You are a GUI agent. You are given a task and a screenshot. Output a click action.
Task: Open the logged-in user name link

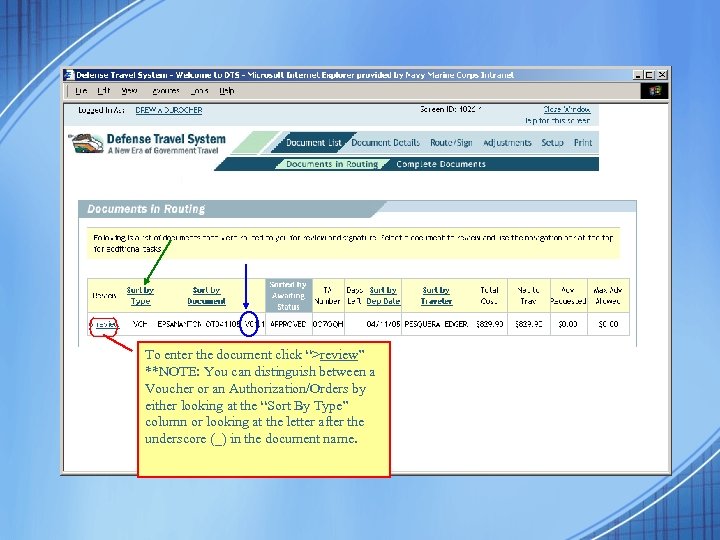[x=169, y=110]
